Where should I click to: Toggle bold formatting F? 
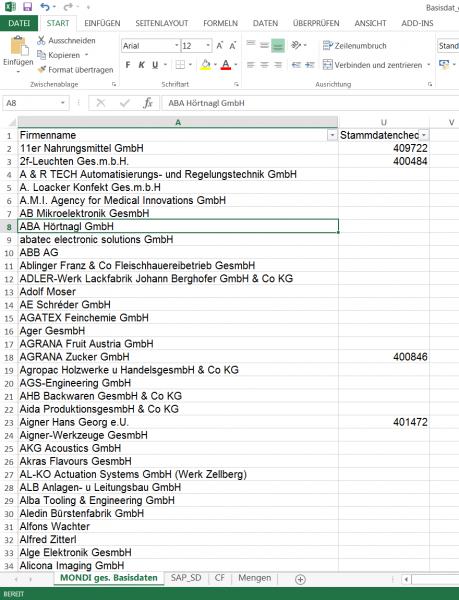(128, 65)
